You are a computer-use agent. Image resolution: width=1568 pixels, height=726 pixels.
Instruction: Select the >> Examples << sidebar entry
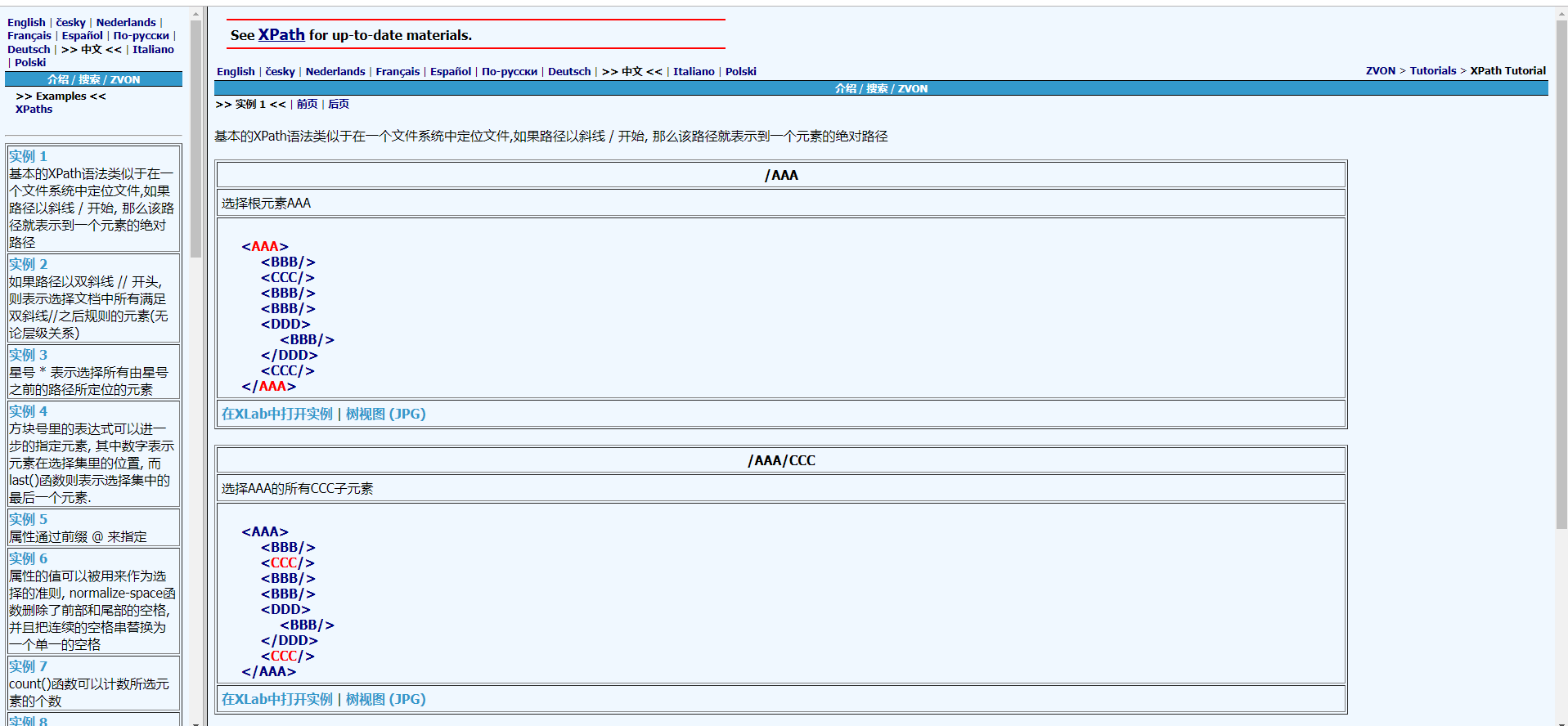[x=61, y=96]
